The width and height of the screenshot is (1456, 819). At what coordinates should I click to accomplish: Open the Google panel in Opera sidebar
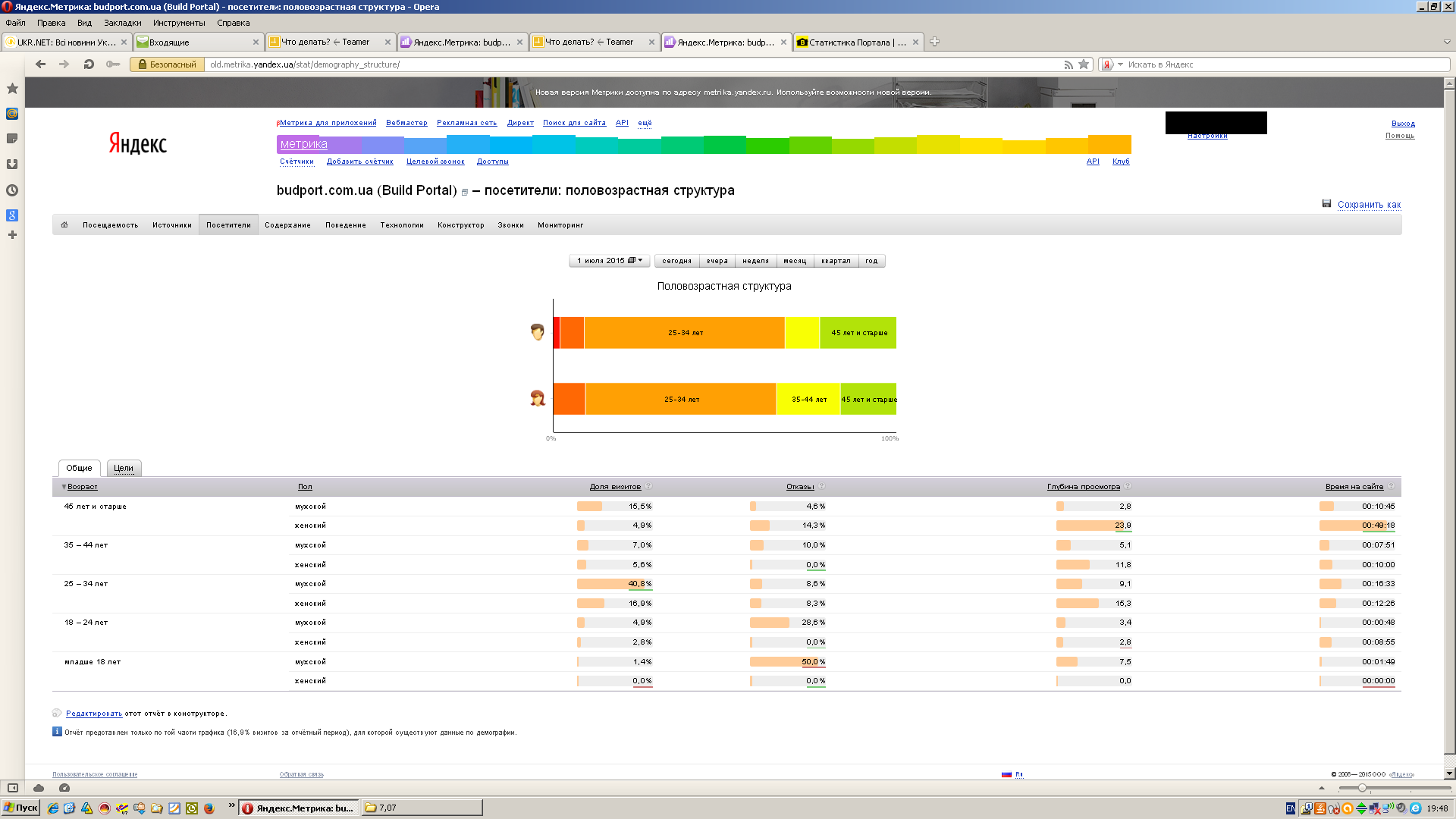pos(12,215)
